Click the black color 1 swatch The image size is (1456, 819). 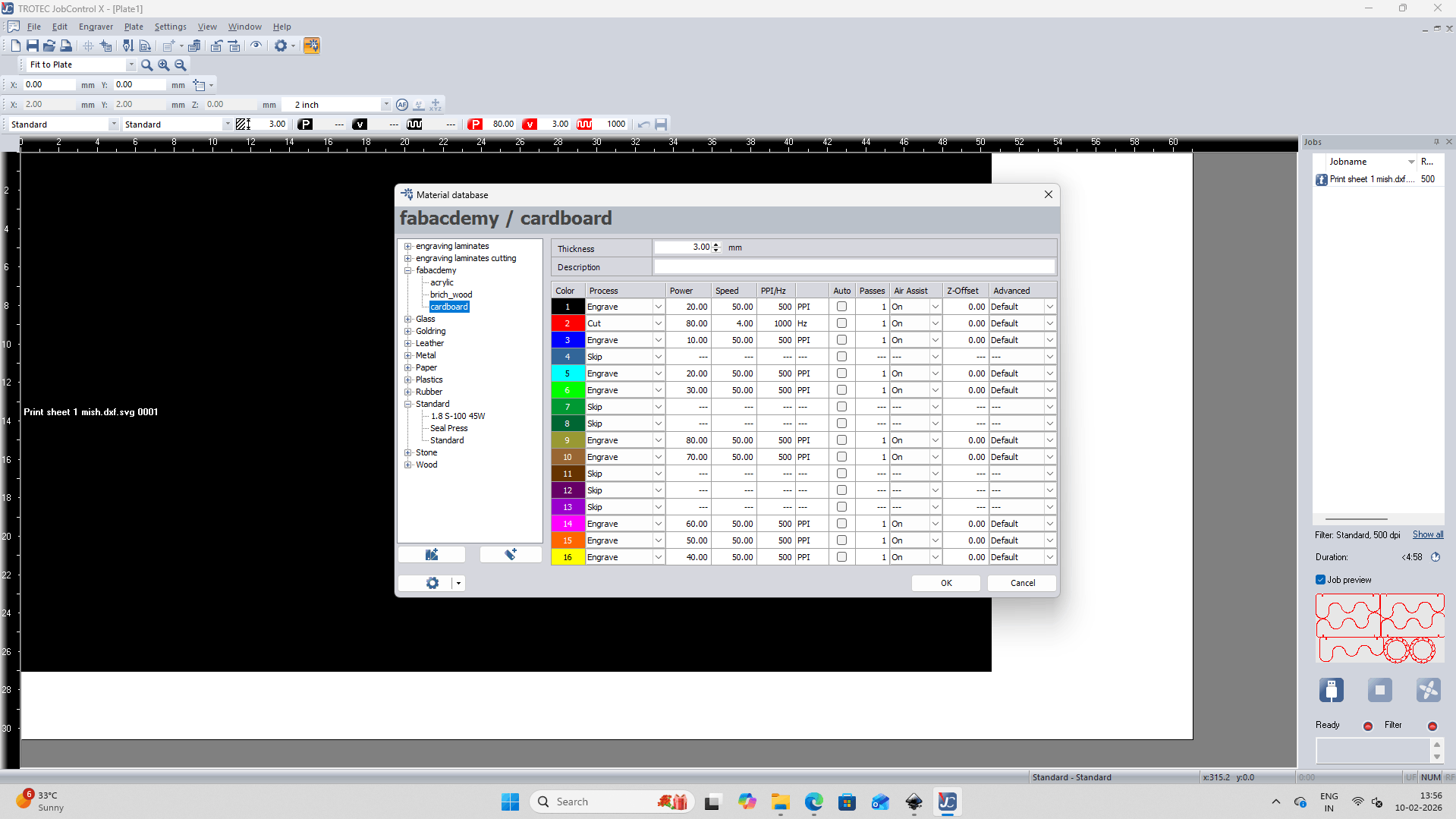(x=568, y=307)
